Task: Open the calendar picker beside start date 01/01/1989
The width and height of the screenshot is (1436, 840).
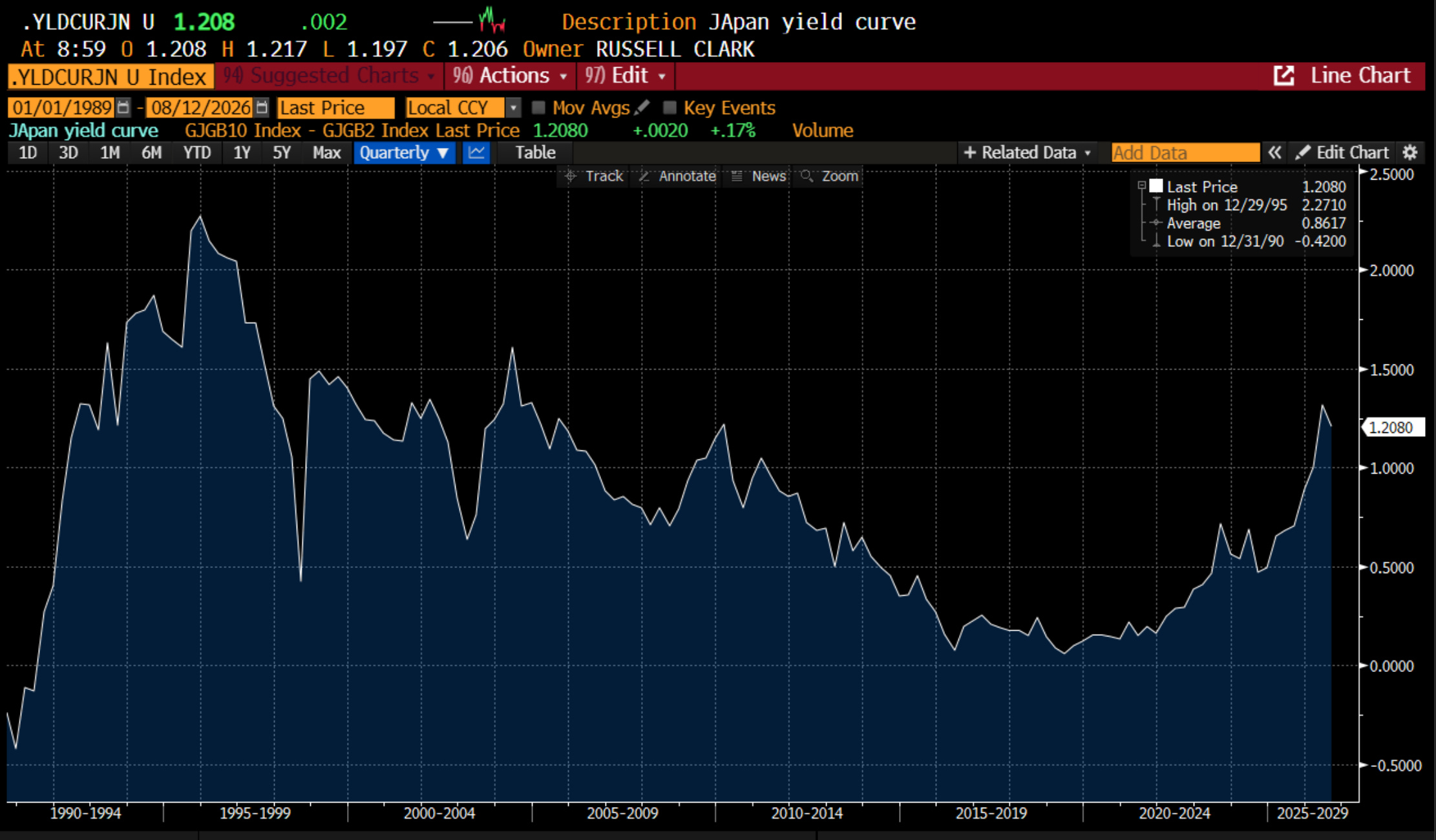Action: (x=123, y=107)
